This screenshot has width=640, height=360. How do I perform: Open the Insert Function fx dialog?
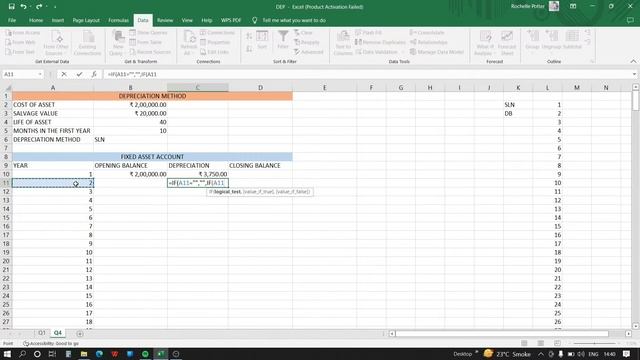[x=94, y=74]
